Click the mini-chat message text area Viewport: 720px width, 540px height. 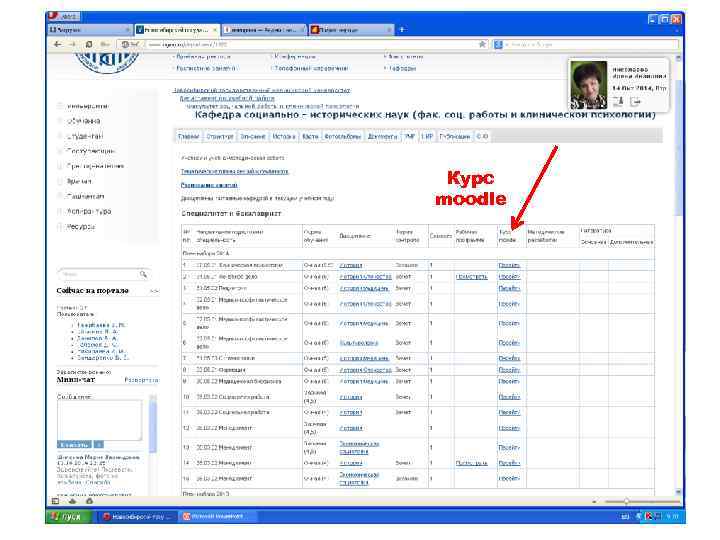(99, 420)
